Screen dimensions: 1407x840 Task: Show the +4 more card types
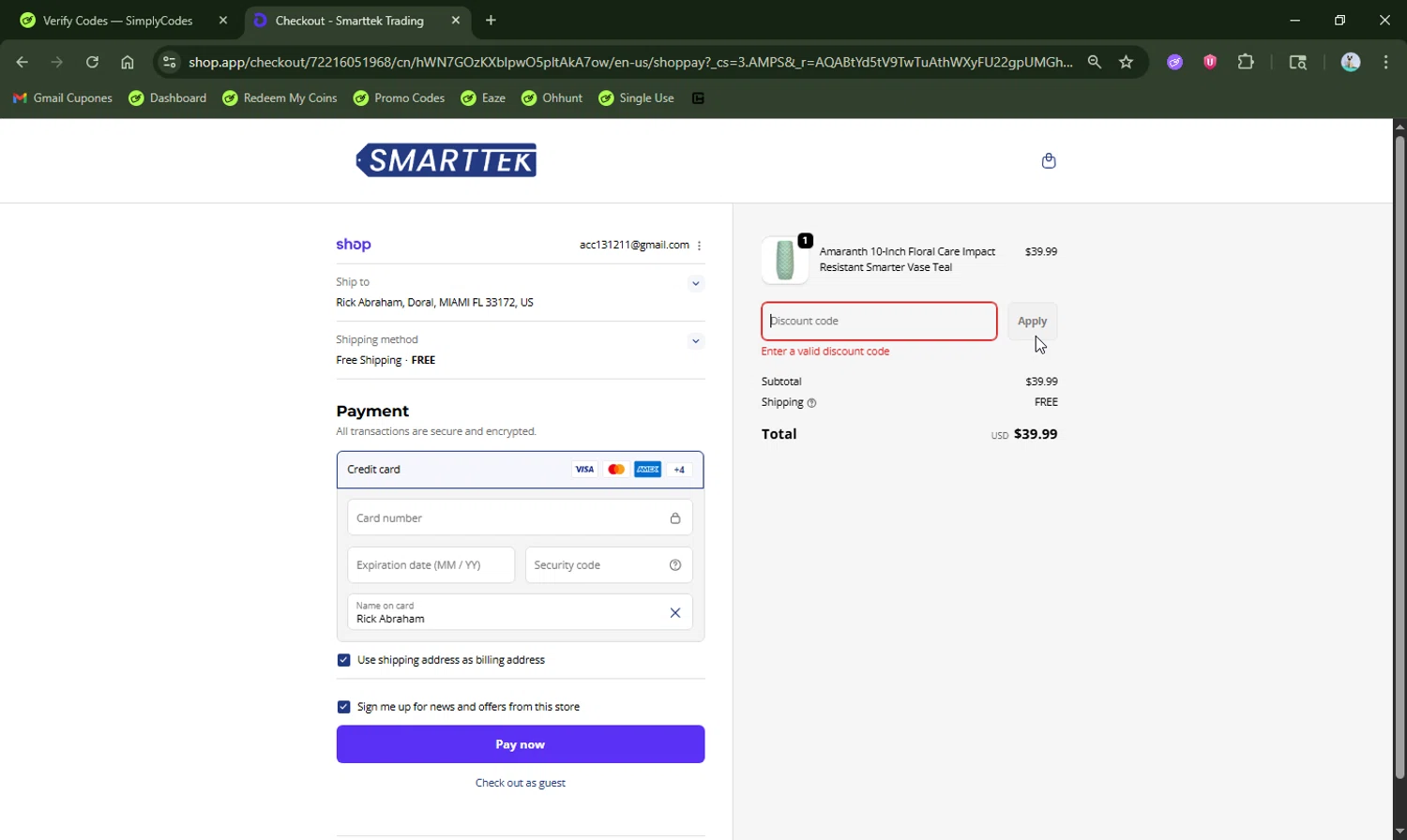coord(679,470)
